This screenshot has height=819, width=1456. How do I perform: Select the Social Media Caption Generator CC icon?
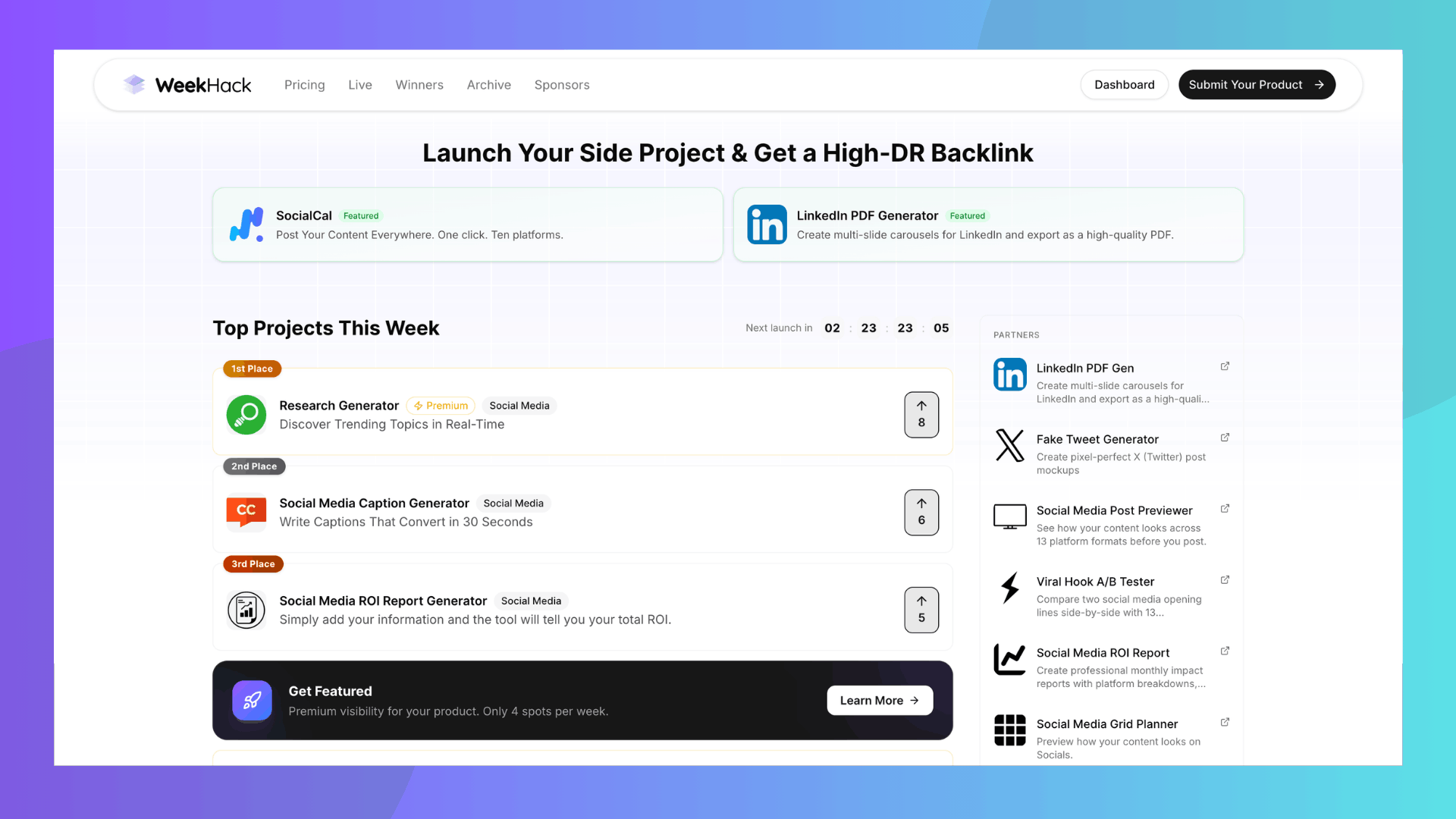click(x=246, y=512)
